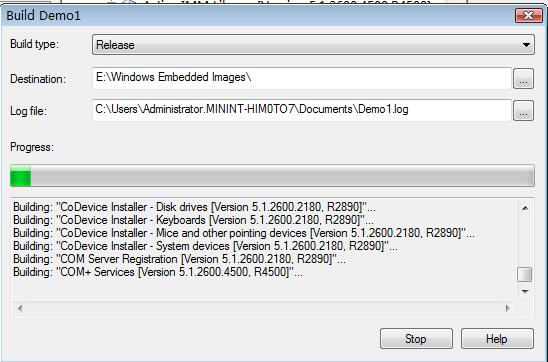Click log output scroll down arrow

coord(525,291)
